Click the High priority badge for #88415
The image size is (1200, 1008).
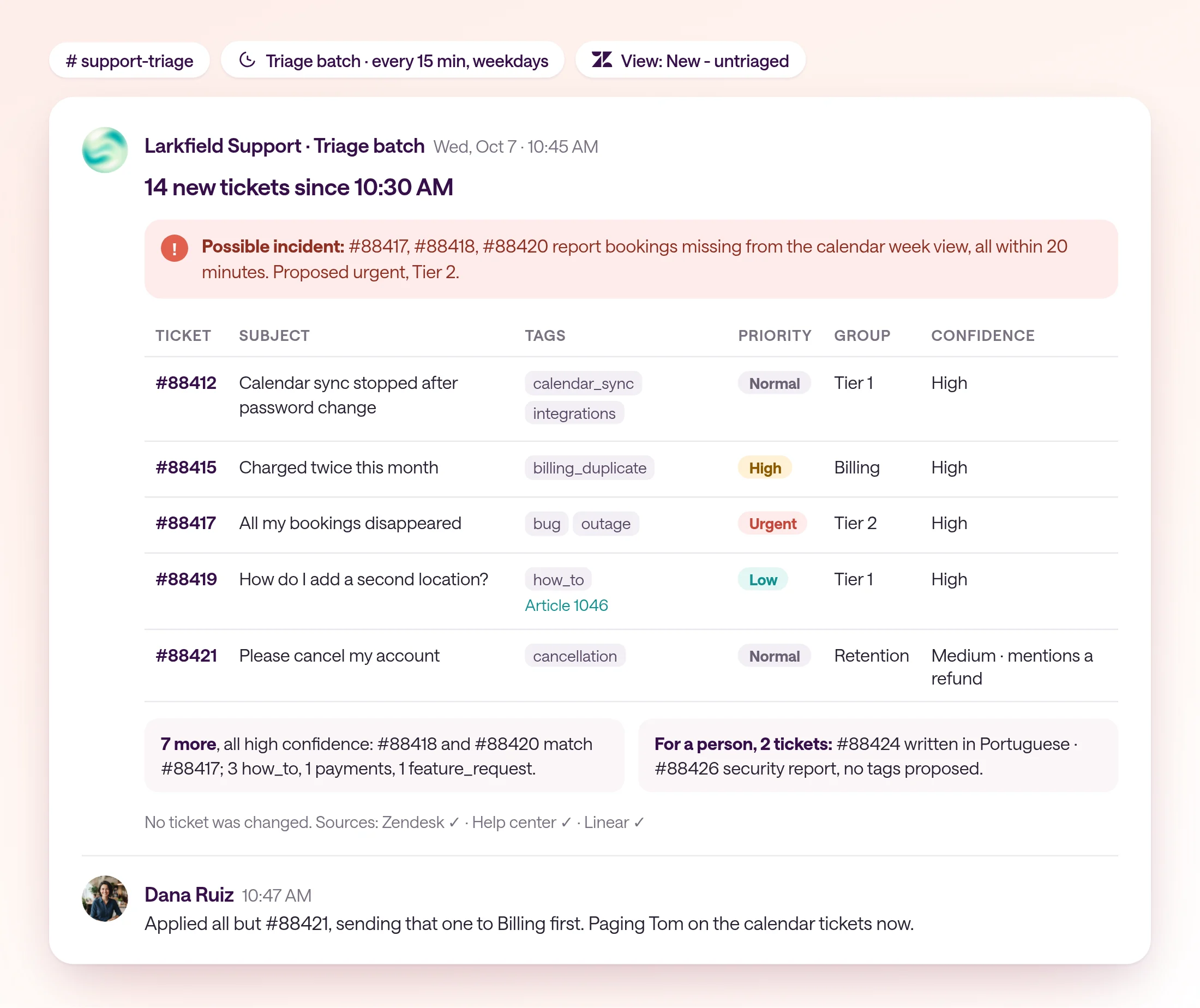pos(765,467)
